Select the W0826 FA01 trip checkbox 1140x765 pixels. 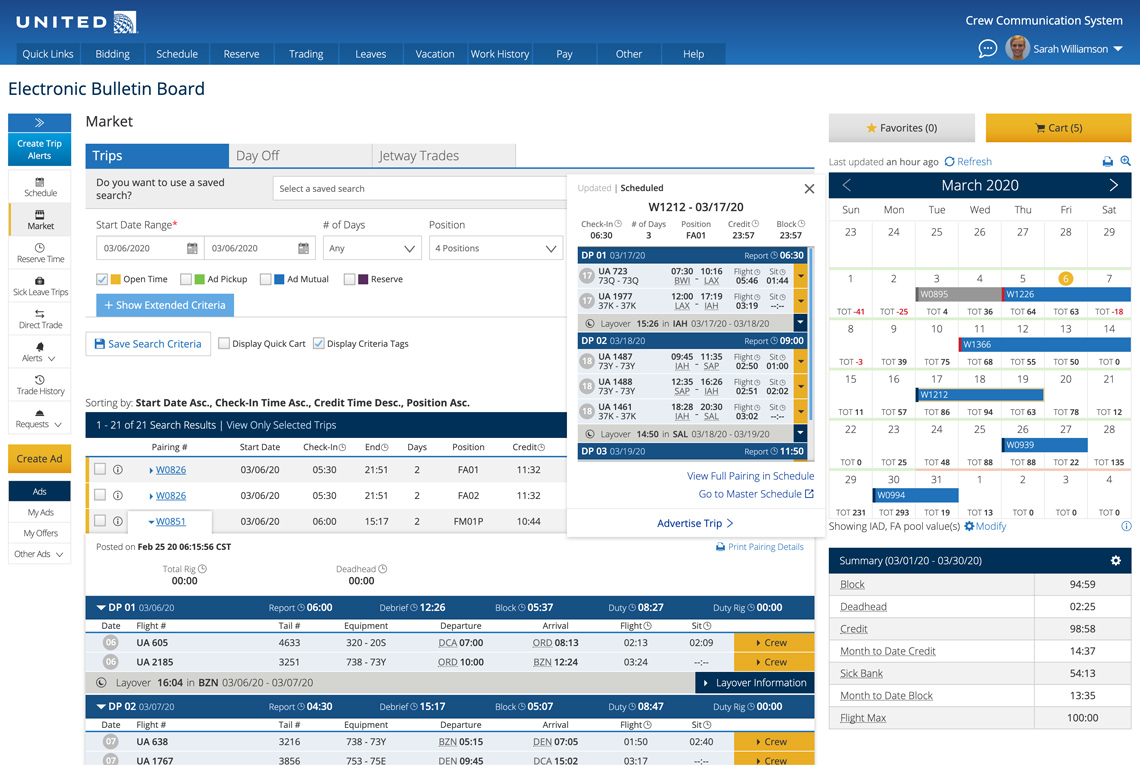[x=100, y=469]
